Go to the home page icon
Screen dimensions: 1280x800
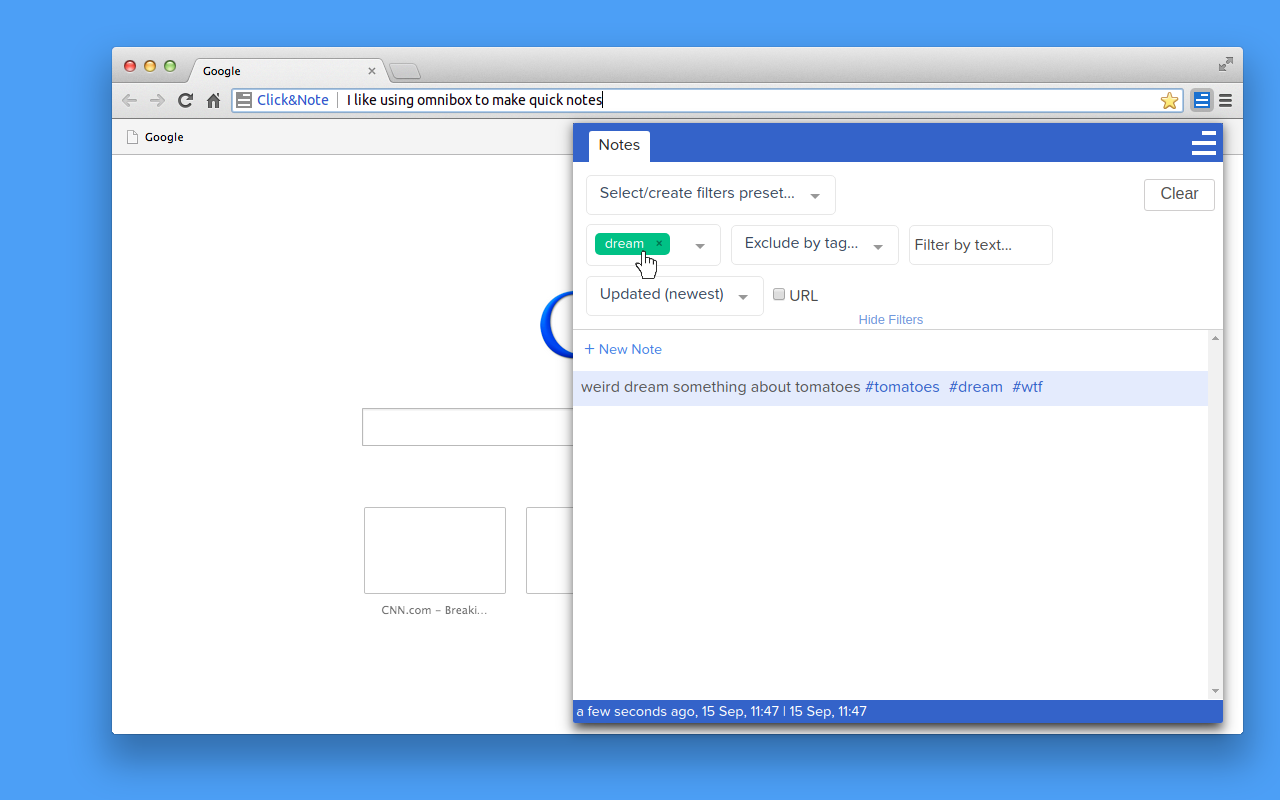[x=213, y=100]
